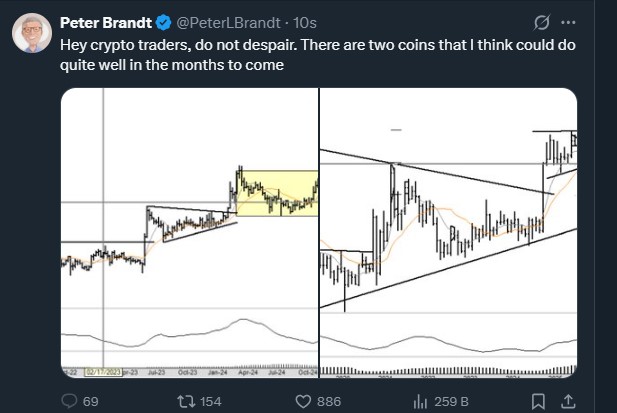Open the left chart image

point(189,231)
